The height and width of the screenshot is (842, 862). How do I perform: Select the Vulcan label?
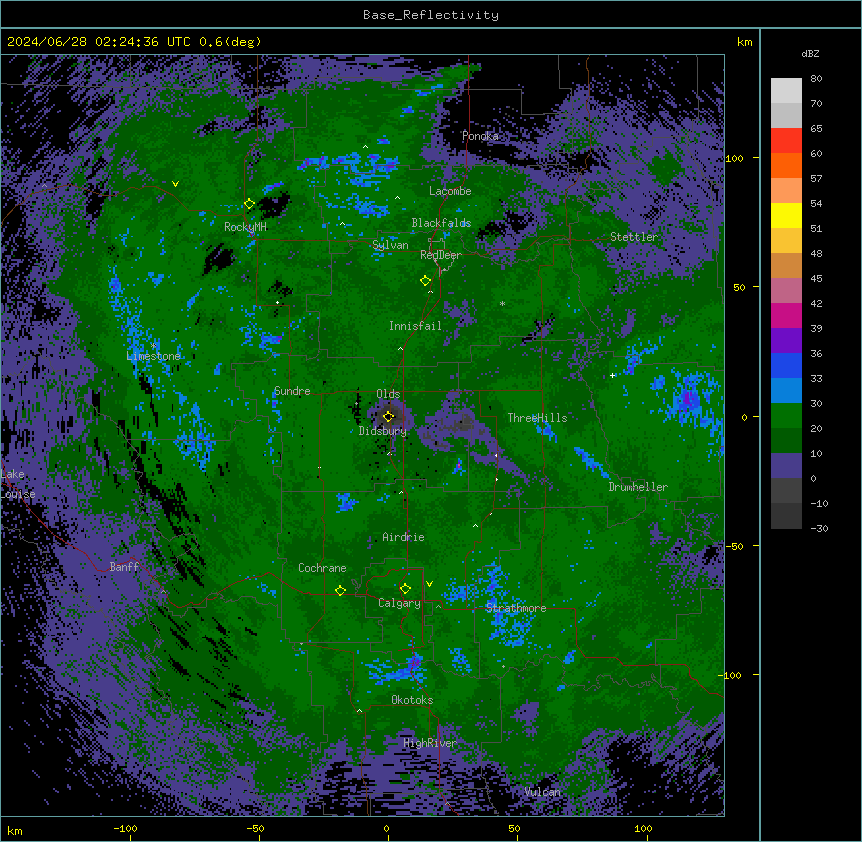point(542,792)
